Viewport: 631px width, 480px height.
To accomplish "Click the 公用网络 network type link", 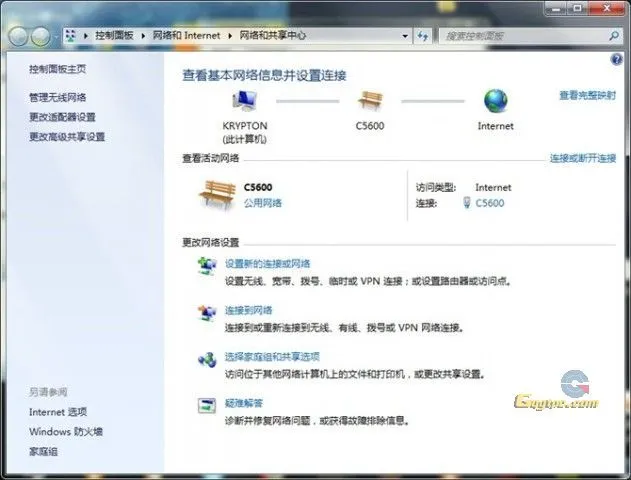I will [x=263, y=203].
